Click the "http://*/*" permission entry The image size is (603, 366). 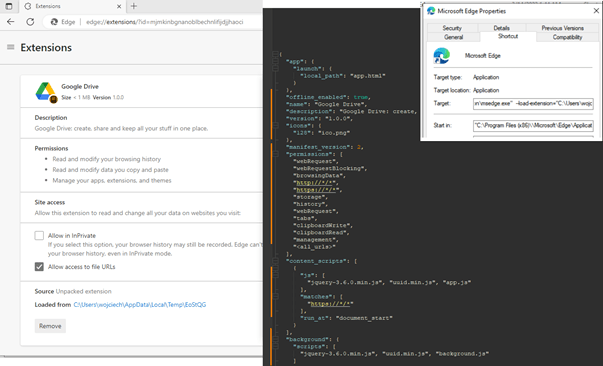[315, 183]
